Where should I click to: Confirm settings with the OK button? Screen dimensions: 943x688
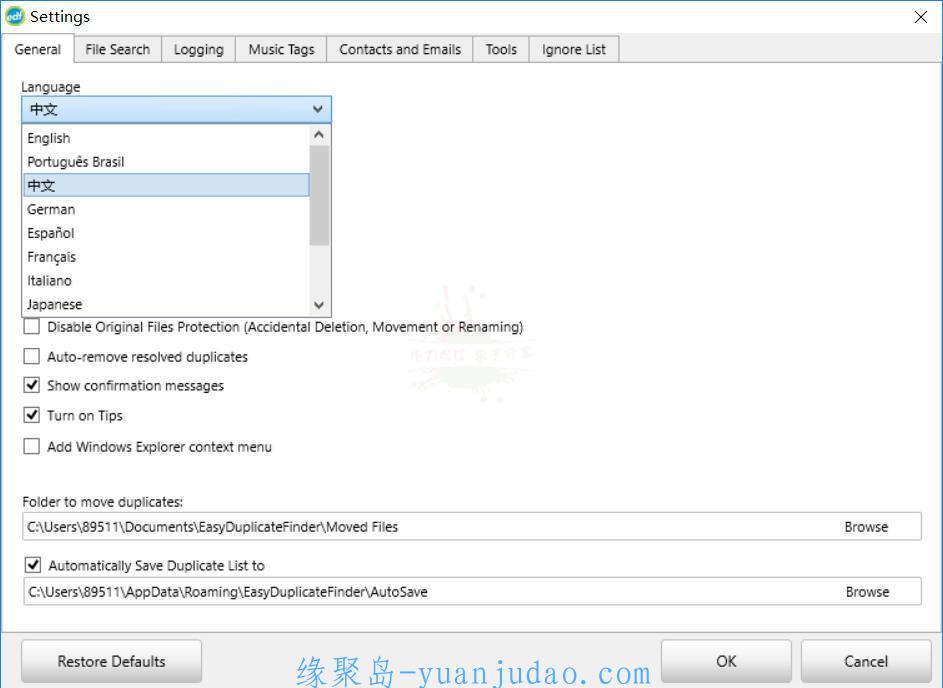[726, 662]
